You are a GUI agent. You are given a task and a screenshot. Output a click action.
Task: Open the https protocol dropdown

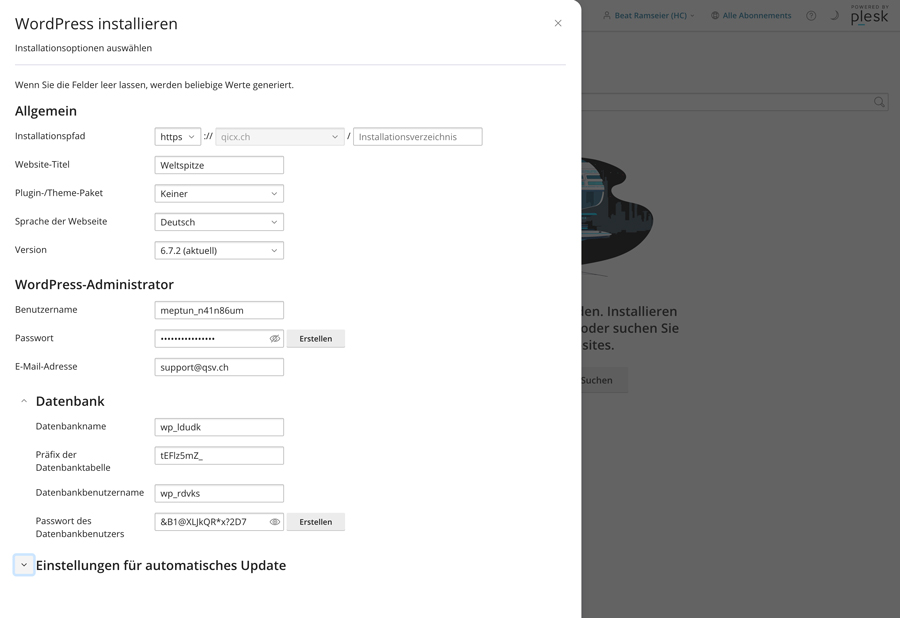[x=178, y=137]
